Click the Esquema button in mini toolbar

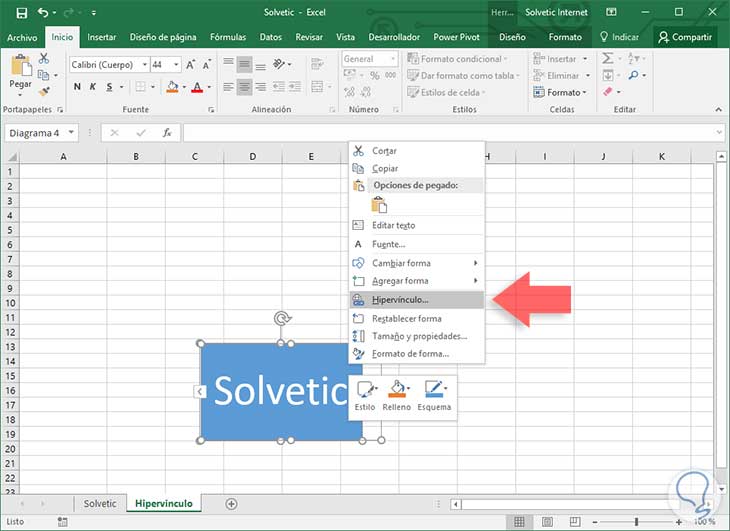coord(434,396)
